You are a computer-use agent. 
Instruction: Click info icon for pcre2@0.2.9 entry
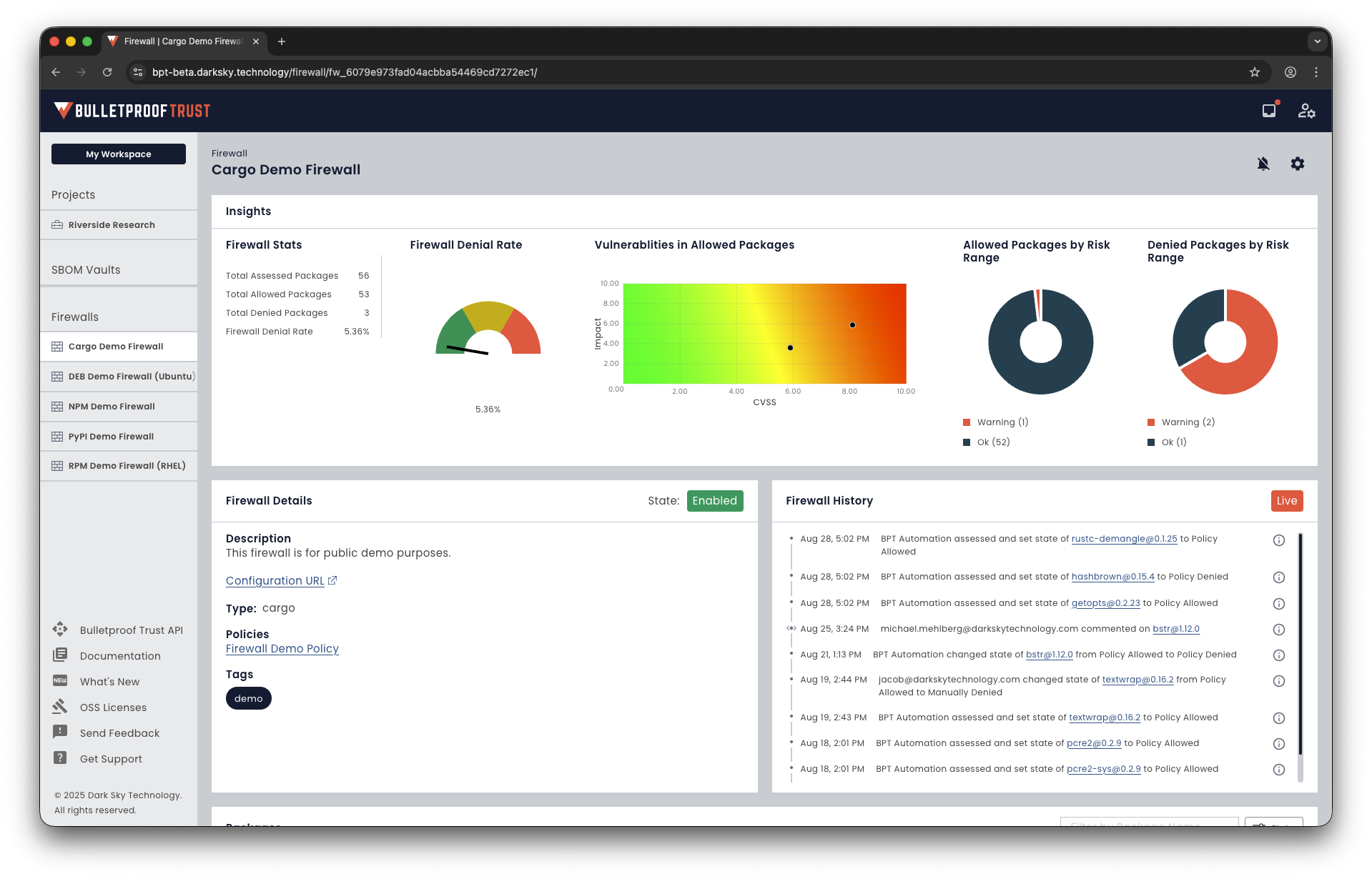pos(1279,744)
